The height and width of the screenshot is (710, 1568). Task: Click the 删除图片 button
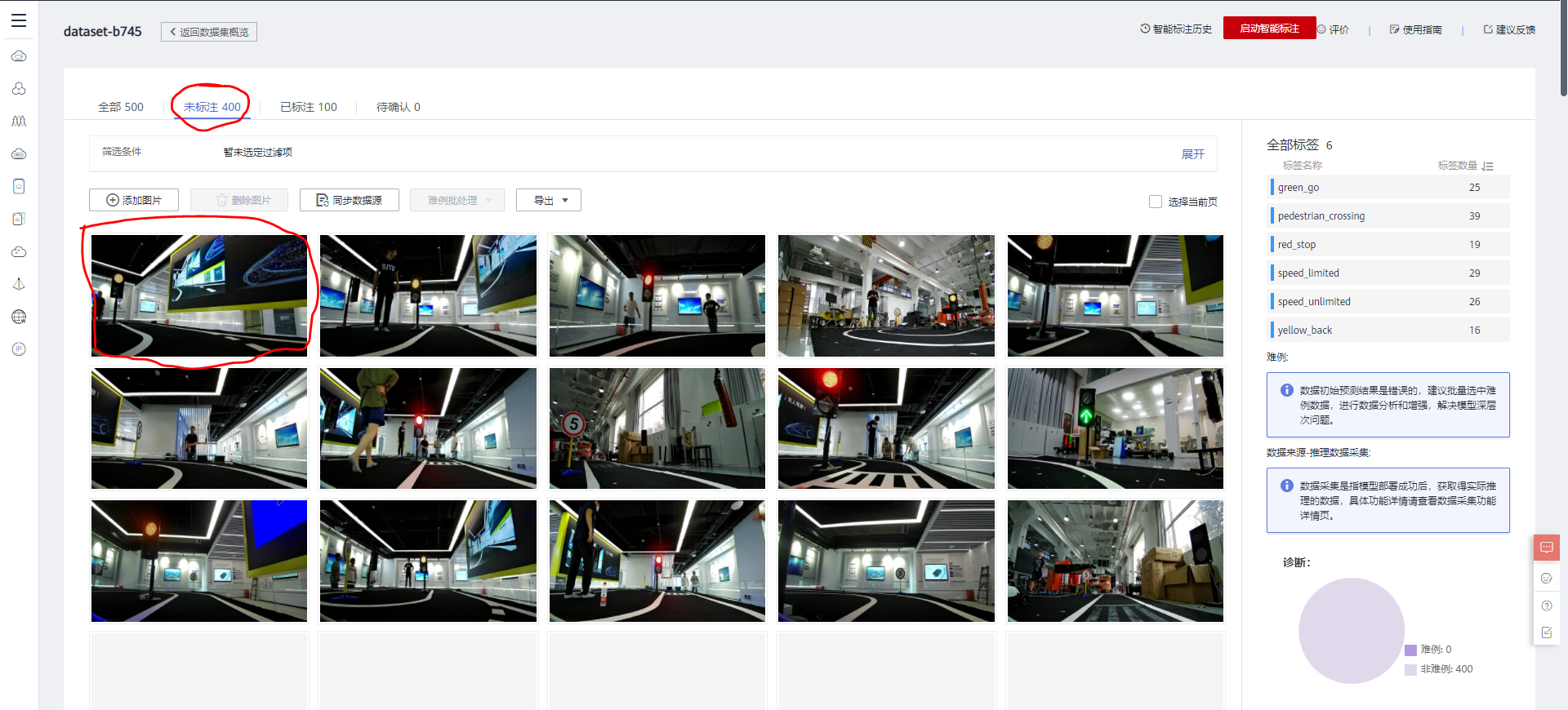click(x=239, y=200)
